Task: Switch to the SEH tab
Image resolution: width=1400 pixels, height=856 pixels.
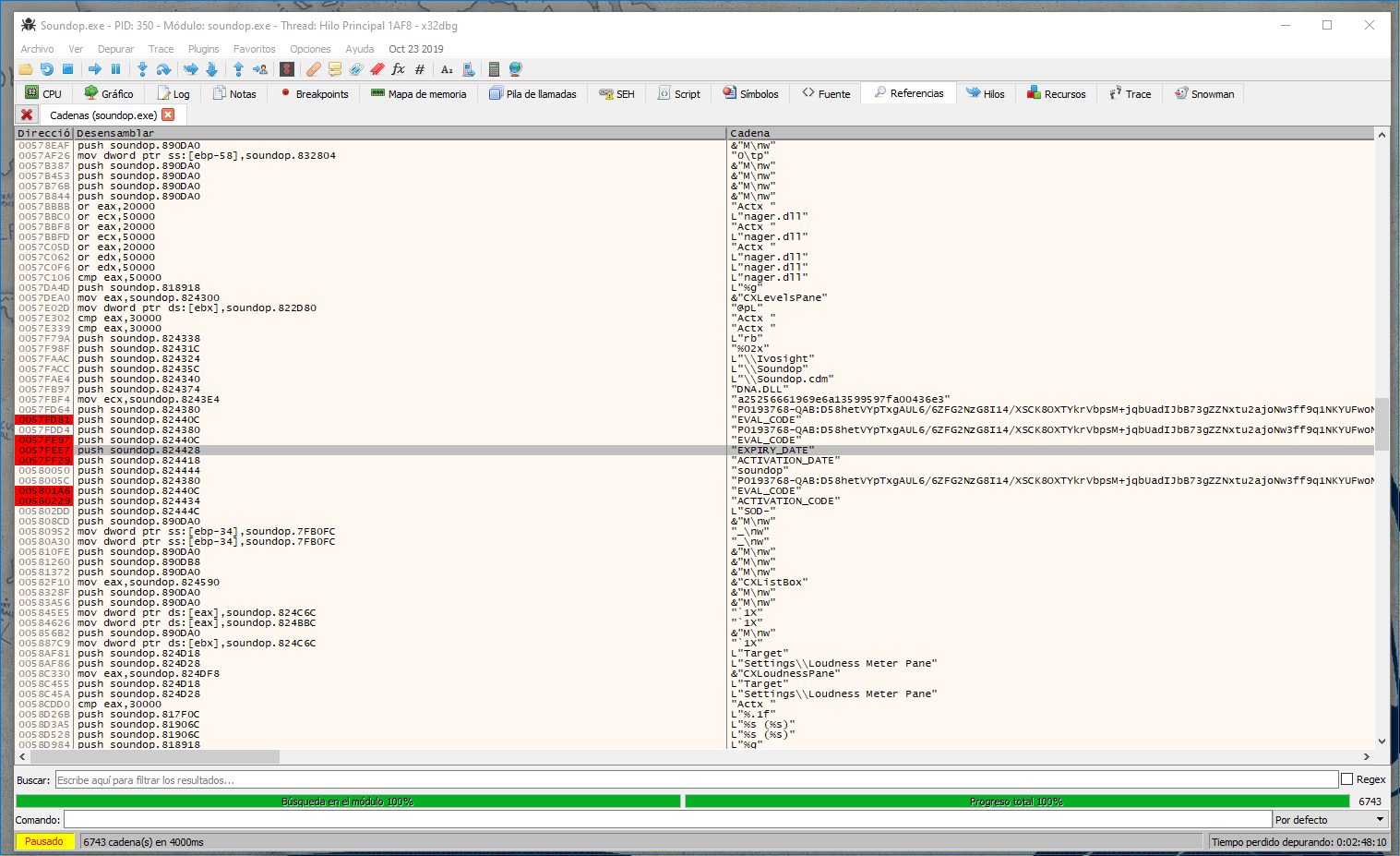Action: (616, 93)
